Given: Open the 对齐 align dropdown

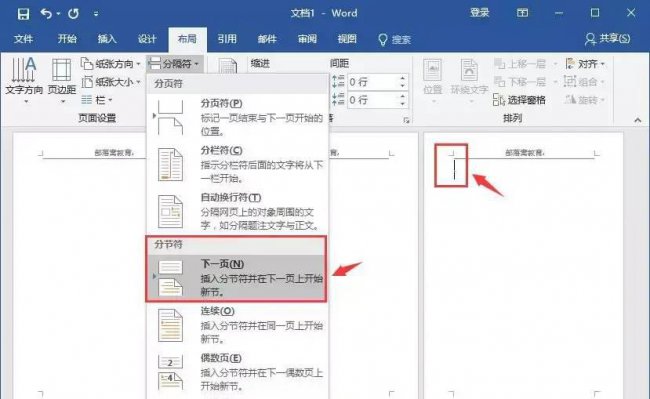Looking at the screenshot, I should pyautogui.click(x=585, y=64).
